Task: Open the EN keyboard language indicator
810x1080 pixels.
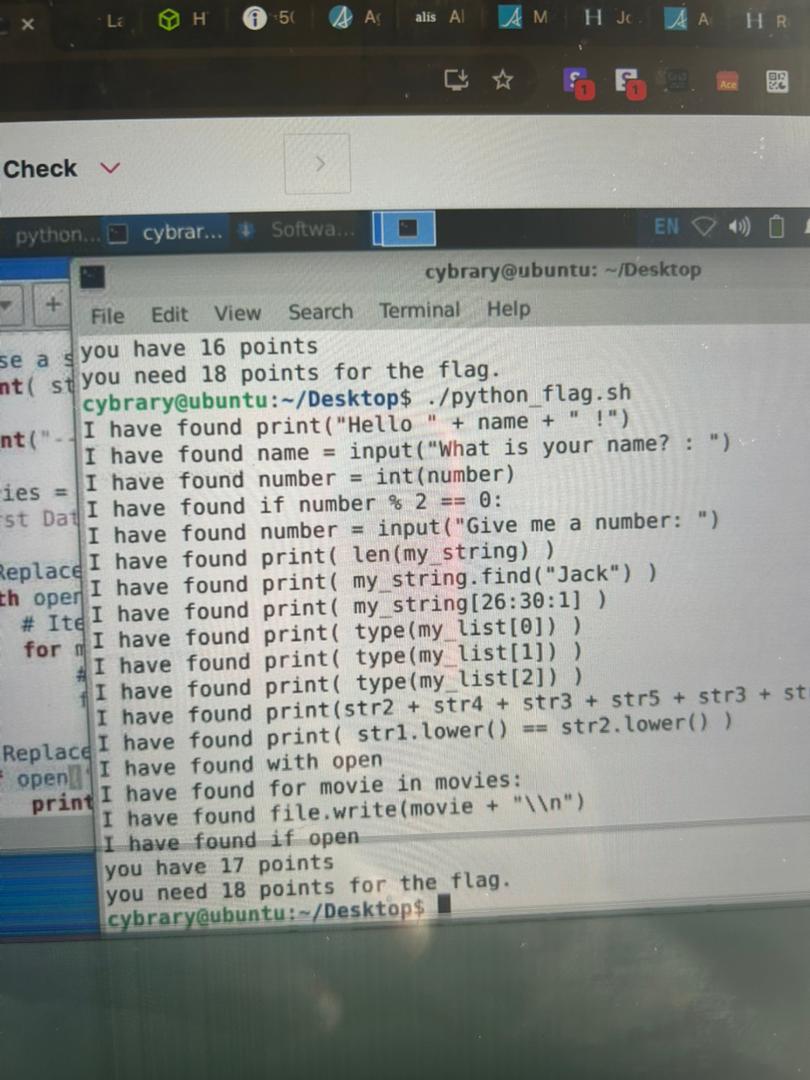Action: click(667, 226)
